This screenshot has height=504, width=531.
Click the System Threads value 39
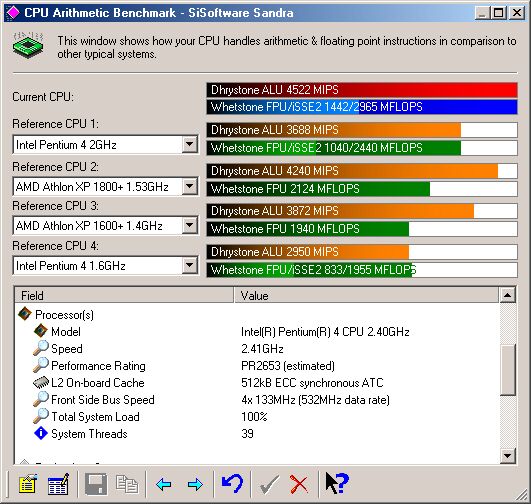pyautogui.click(x=247, y=434)
